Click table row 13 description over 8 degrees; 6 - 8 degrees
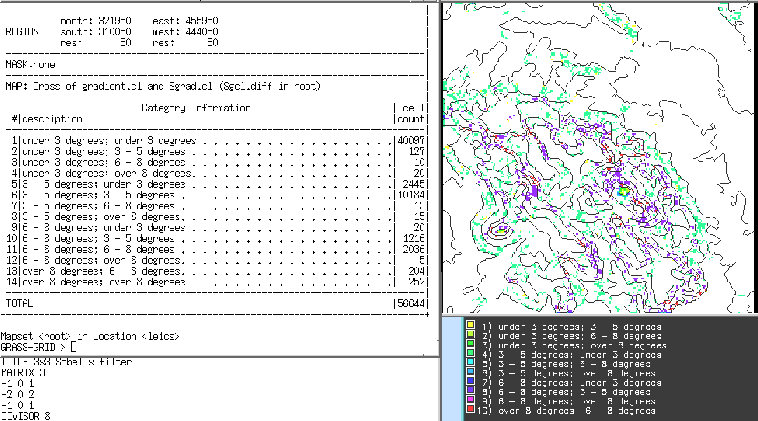The height and width of the screenshot is (421, 758). pyautogui.click(x=102, y=271)
